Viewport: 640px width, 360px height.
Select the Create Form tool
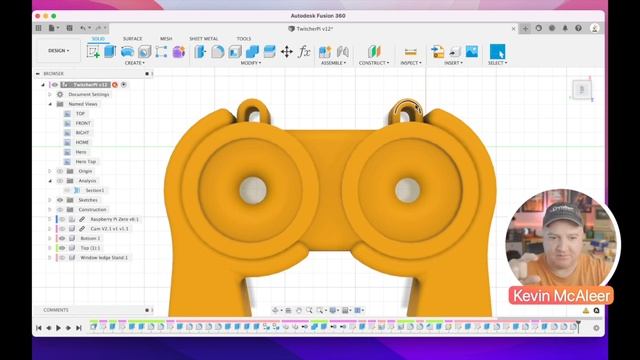[x=179, y=51]
